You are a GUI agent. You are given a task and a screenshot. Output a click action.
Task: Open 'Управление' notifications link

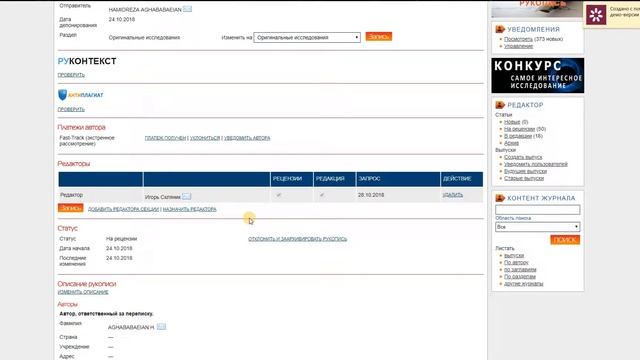click(x=518, y=46)
